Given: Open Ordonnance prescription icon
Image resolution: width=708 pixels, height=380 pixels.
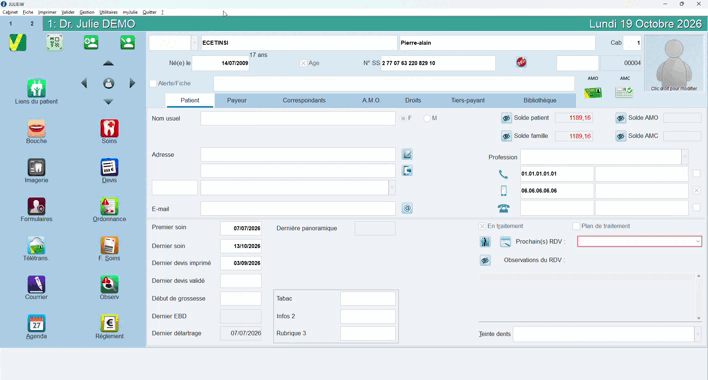Looking at the screenshot, I should [x=109, y=206].
